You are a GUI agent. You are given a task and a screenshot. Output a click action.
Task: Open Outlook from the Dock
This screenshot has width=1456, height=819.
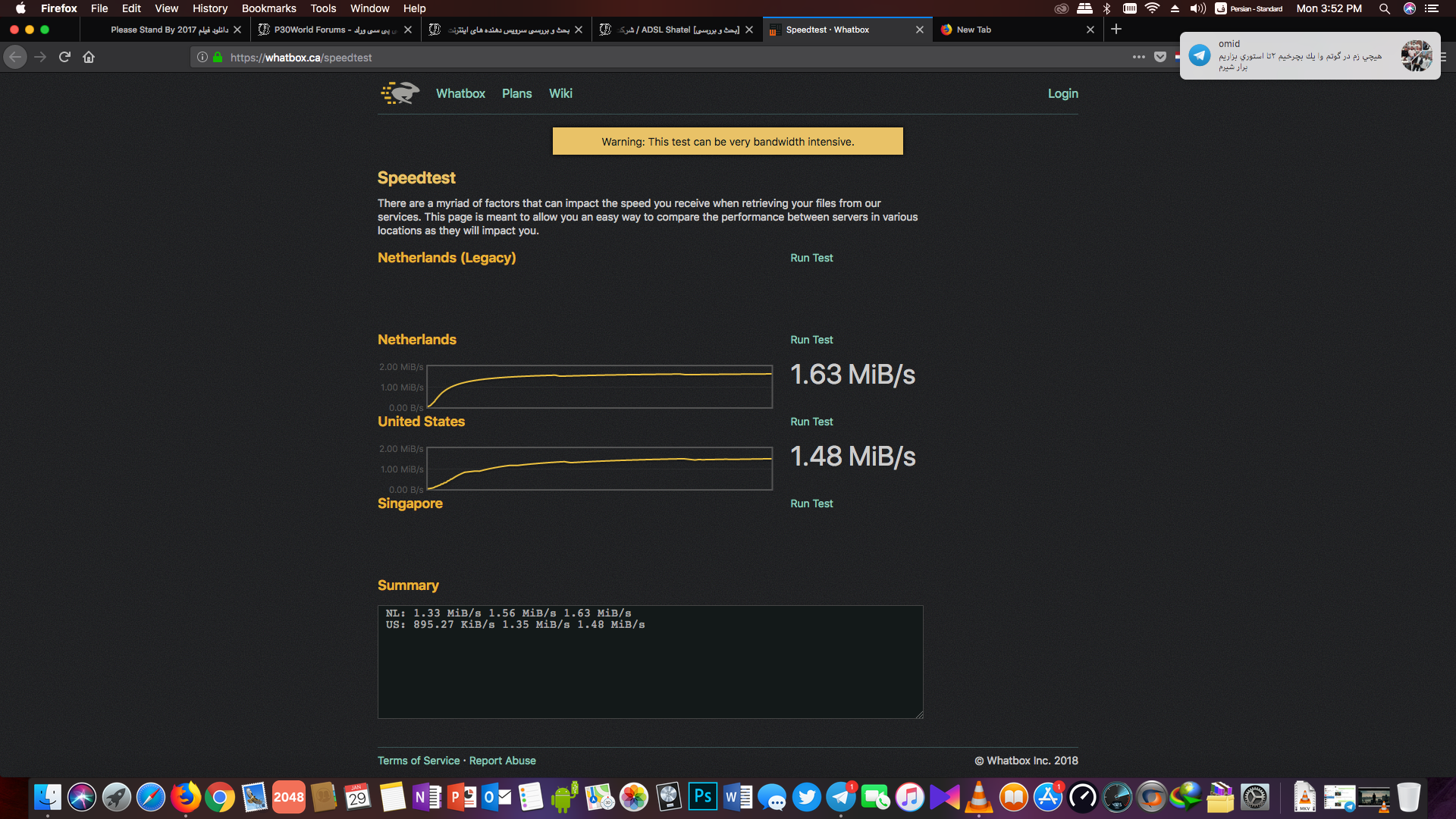pyautogui.click(x=497, y=797)
